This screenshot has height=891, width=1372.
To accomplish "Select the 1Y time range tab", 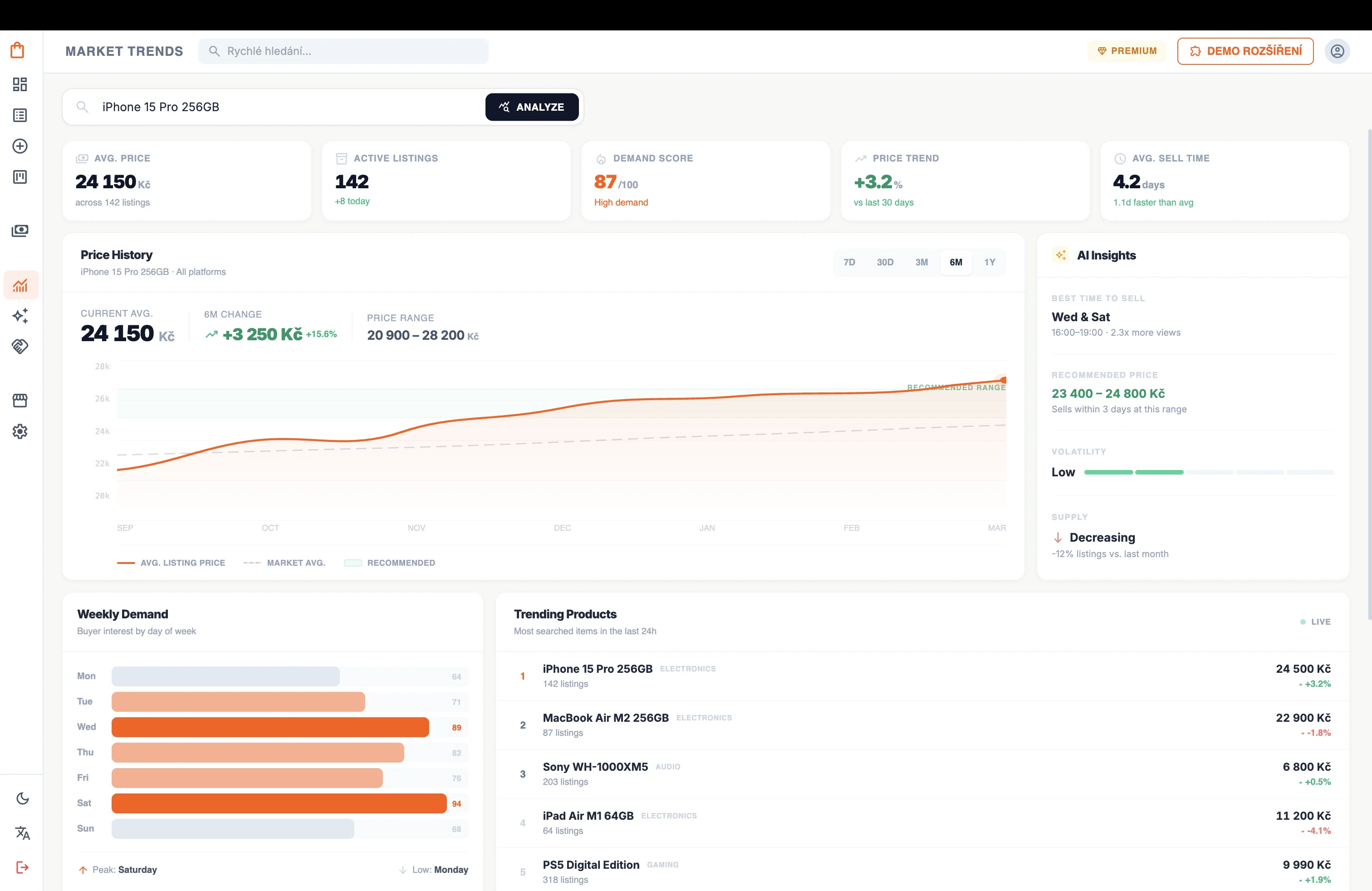I will point(989,262).
